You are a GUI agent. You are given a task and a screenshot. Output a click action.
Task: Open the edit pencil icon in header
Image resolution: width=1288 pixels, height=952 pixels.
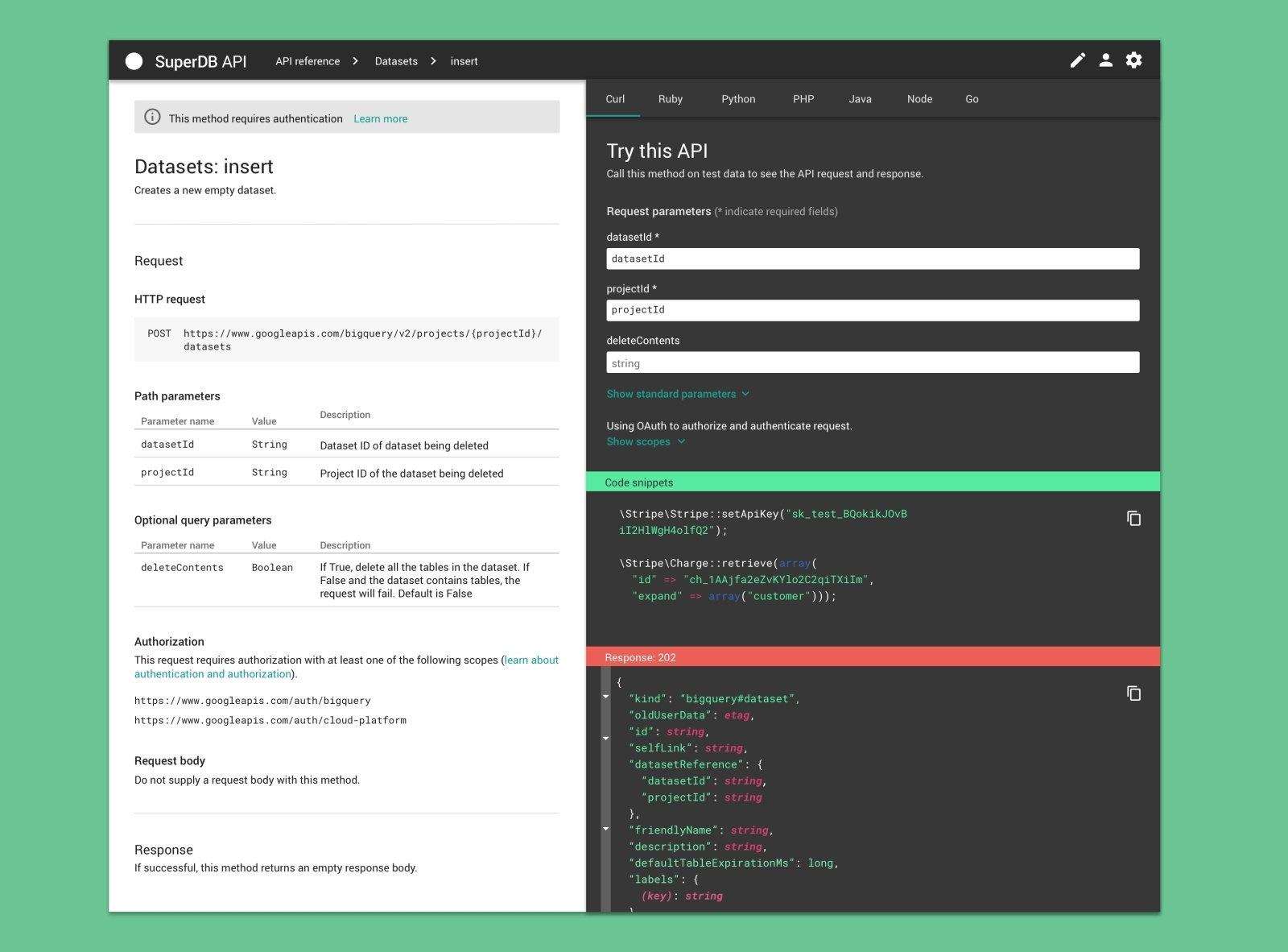tap(1078, 60)
